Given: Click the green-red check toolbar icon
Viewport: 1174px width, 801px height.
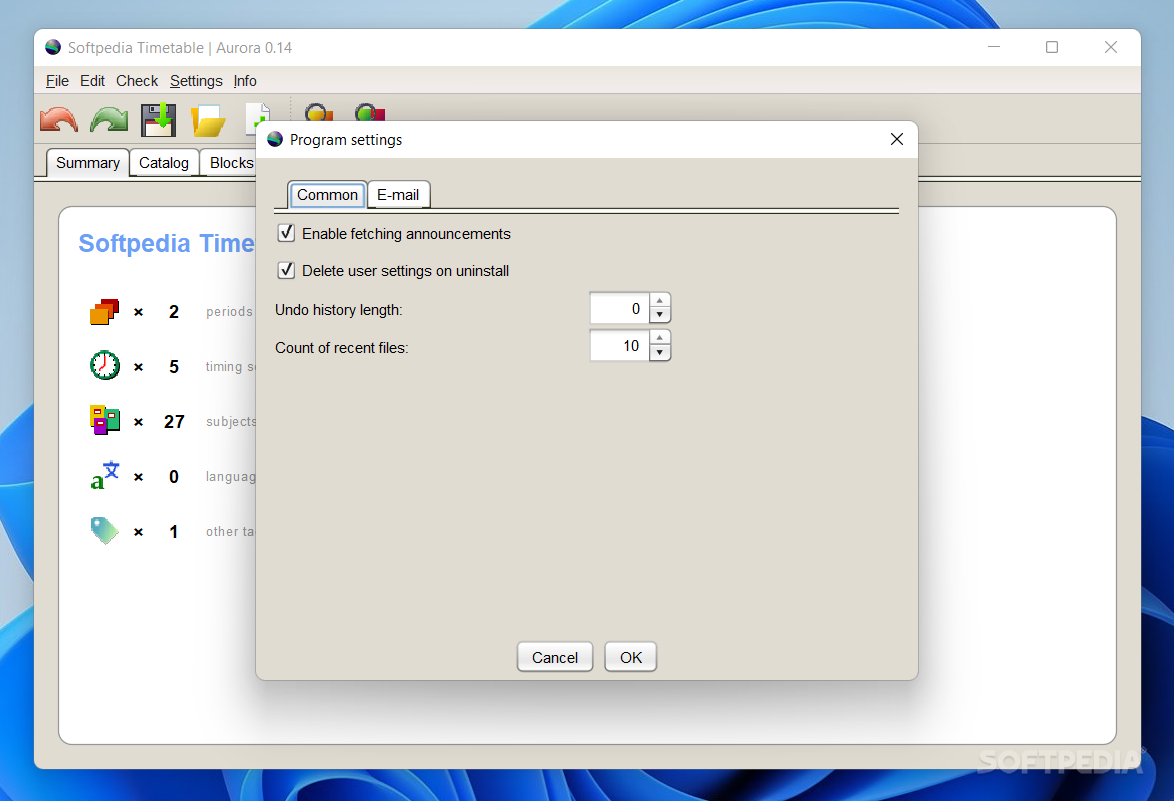Looking at the screenshot, I should pyautogui.click(x=370, y=112).
